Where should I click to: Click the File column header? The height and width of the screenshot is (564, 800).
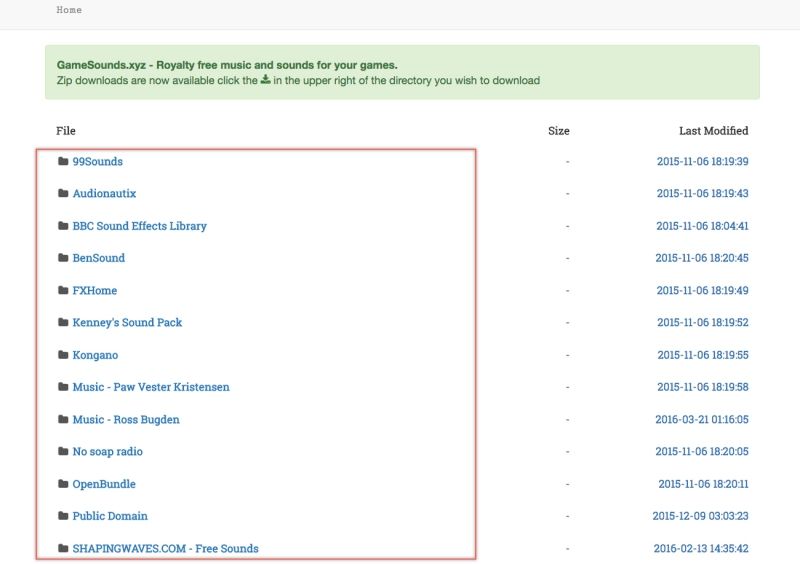[x=66, y=131]
